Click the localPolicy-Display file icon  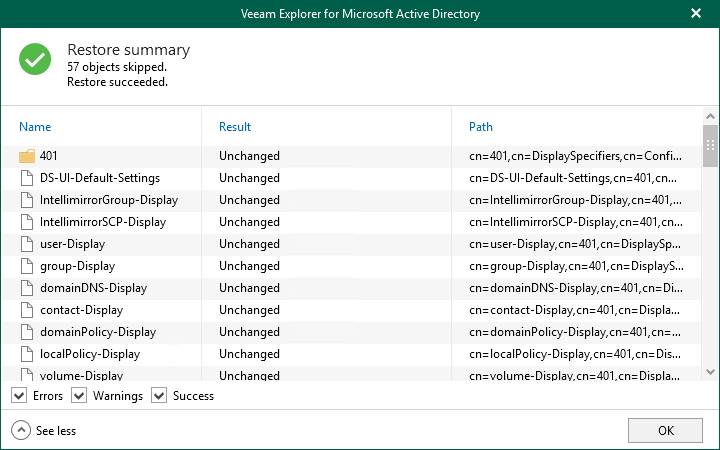pyautogui.click(x=27, y=354)
